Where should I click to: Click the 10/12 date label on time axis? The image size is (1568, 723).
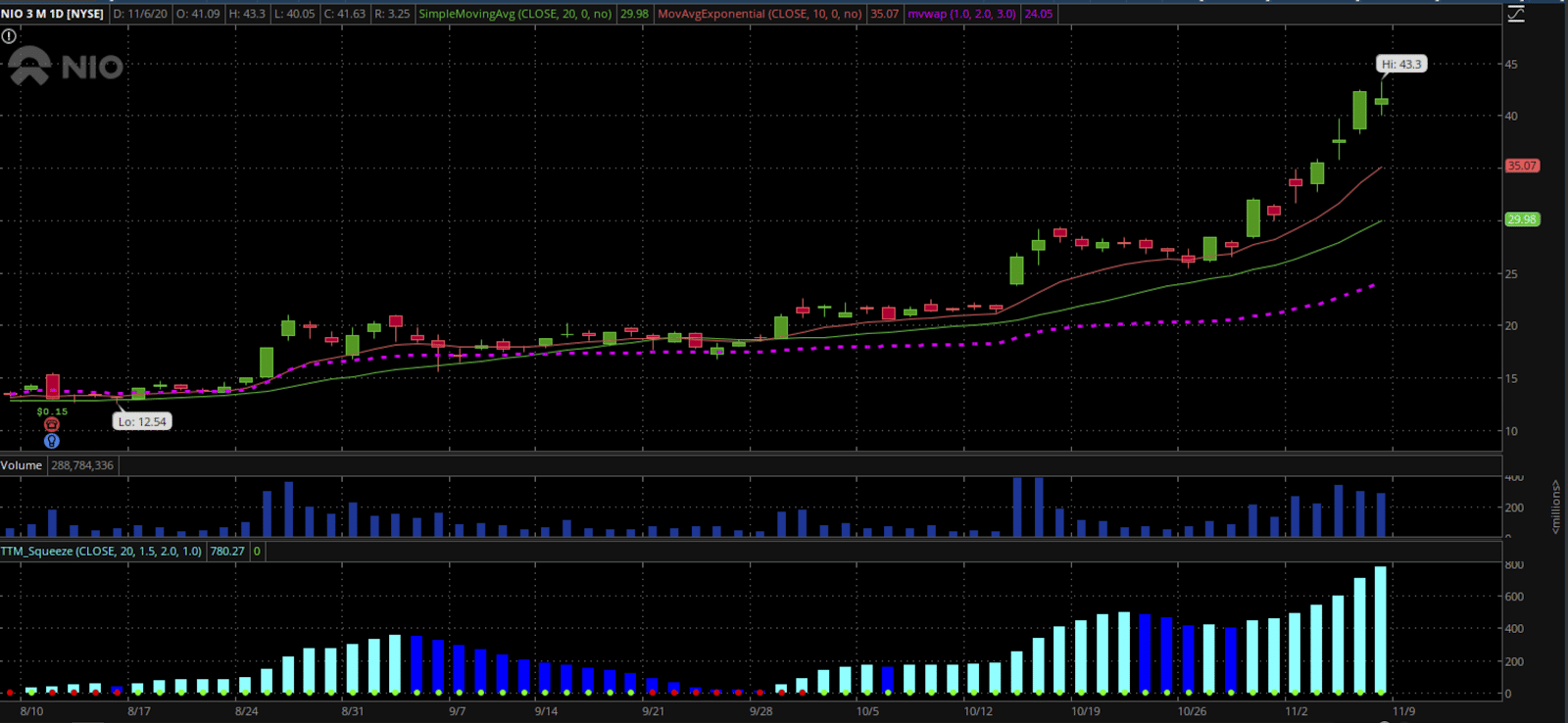978,711
